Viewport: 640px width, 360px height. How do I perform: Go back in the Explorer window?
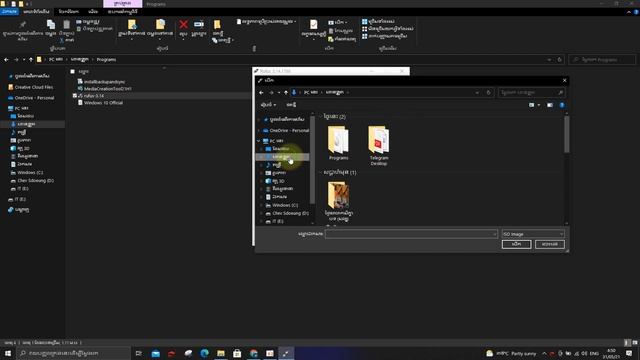(6, 60)
